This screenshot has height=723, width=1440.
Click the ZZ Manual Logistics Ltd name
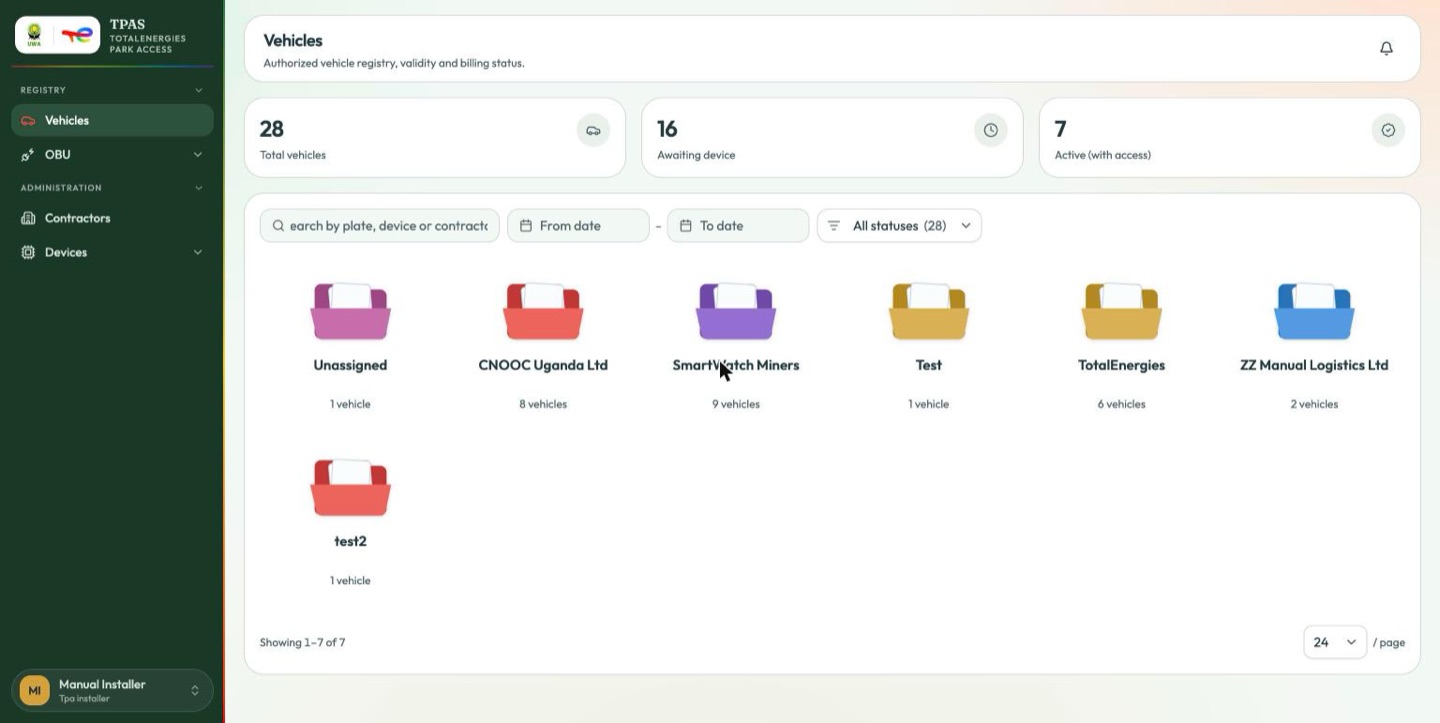[1314, 365]
